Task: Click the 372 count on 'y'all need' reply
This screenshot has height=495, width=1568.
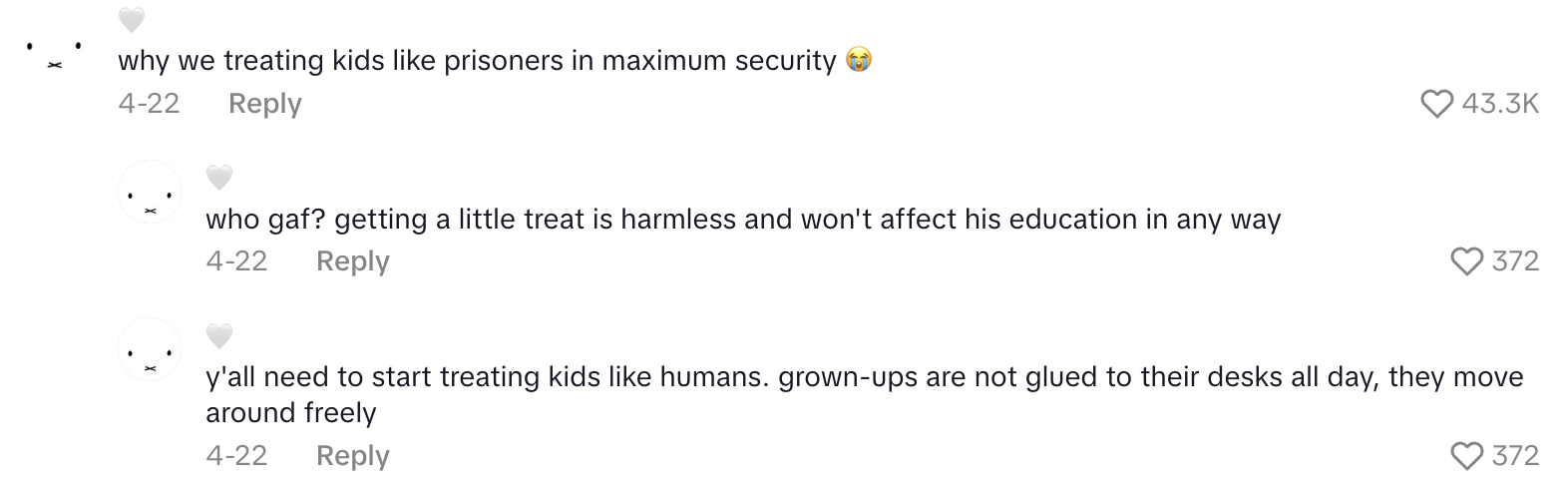Action: pyautogui.click(x=1515, y=456)
